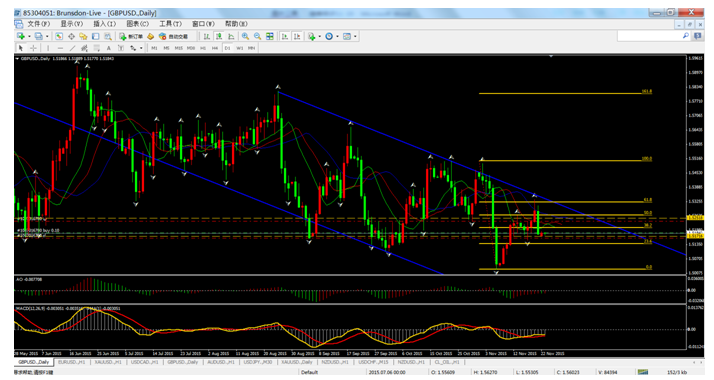Open the 文件(F) File menu
Image resolution: width=714 pixels, height=380 pixels.
click(x=39, y=24)
